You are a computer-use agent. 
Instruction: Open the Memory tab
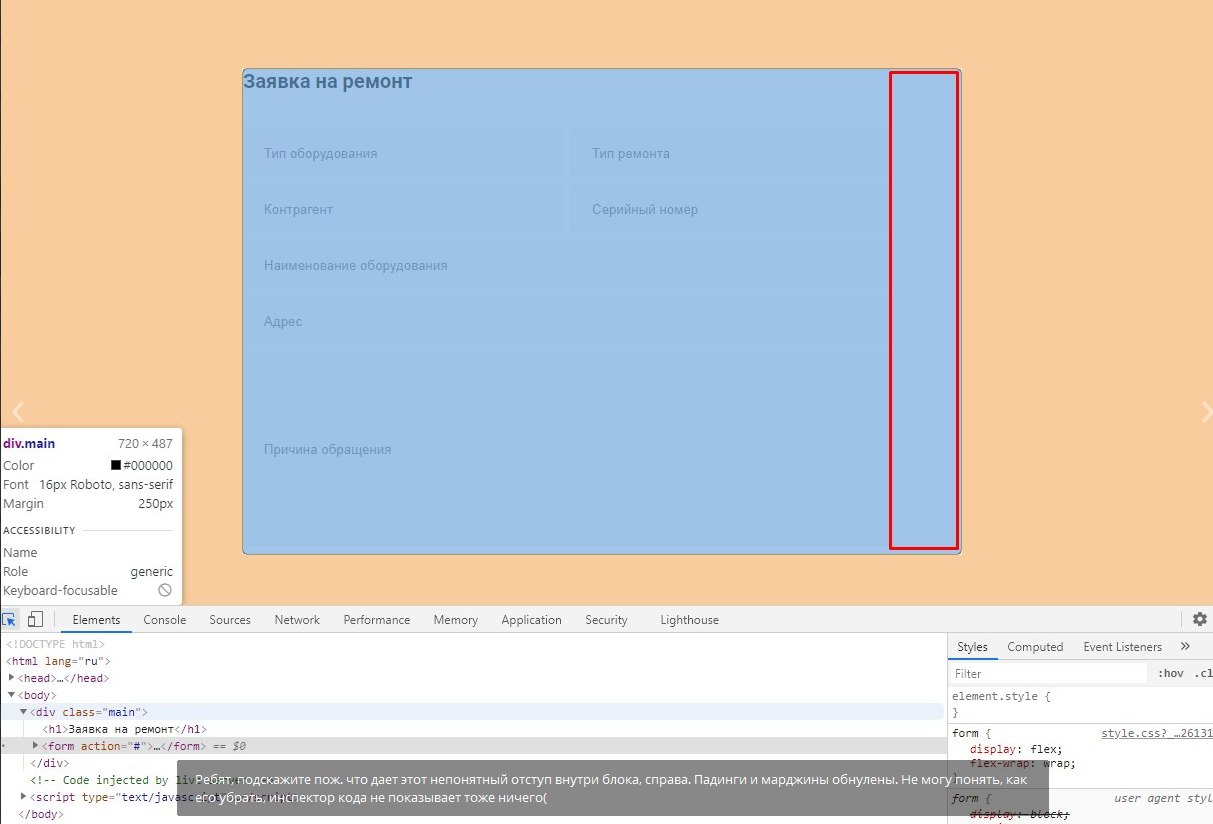point(456,620)
